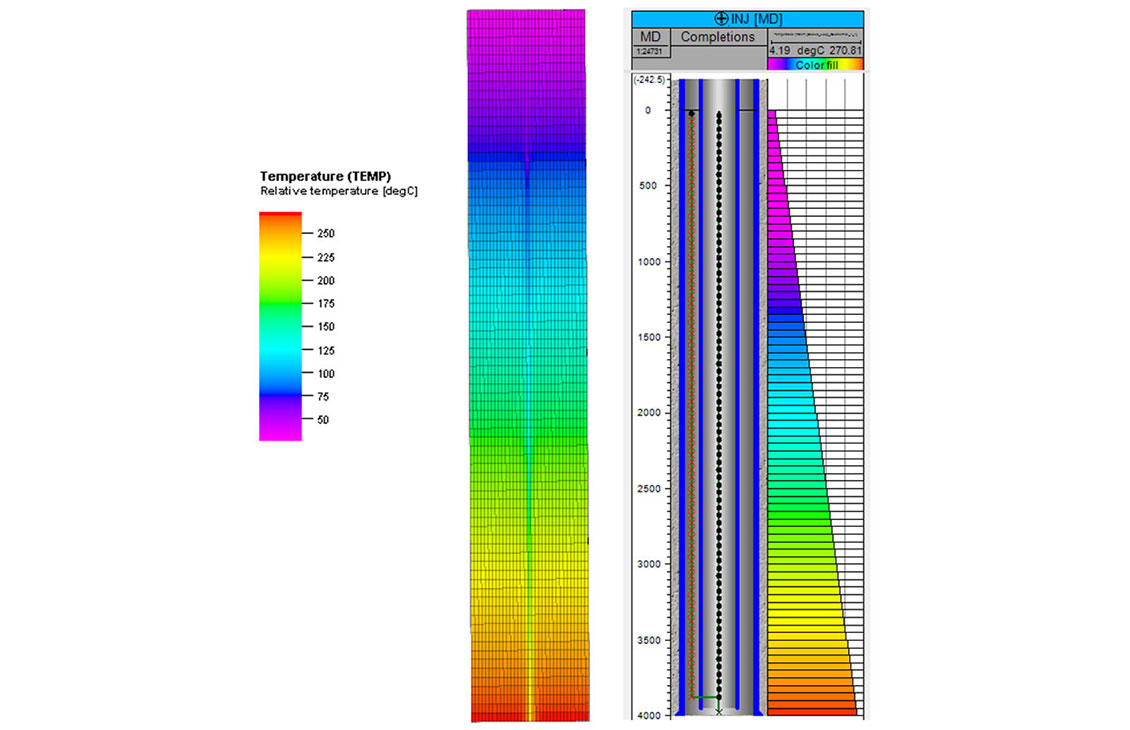The height and width of the screenshot is (730, 1130).
Task: Click the 100 label on temperature legend
Action: [326, 373]
